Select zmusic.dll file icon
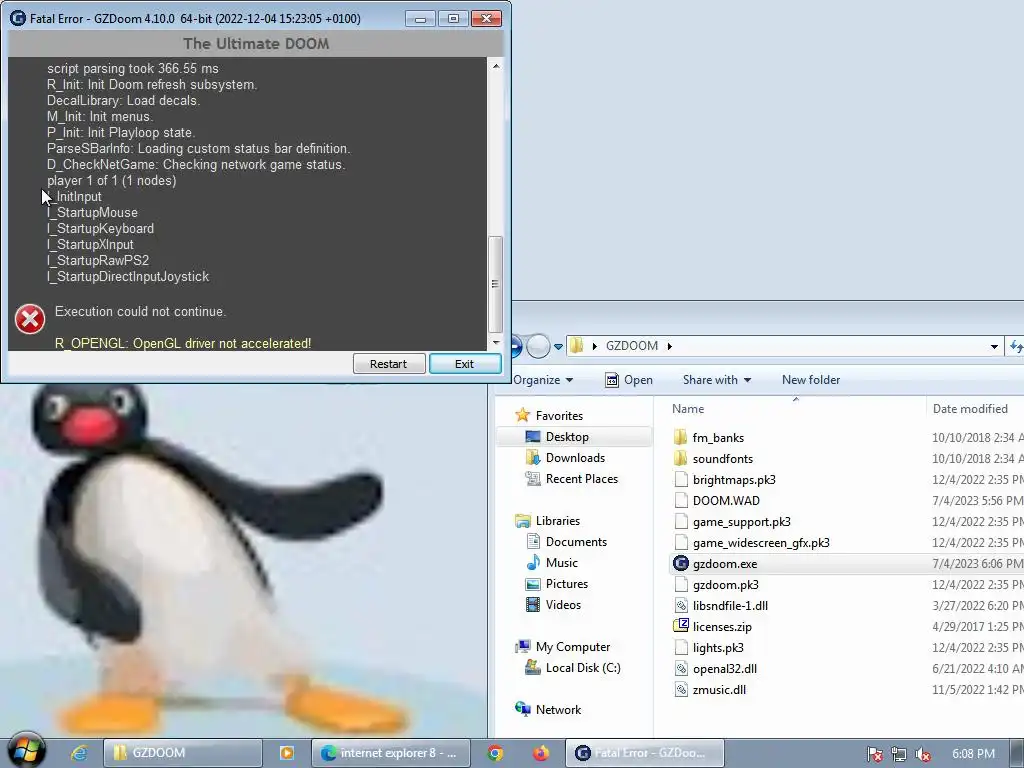The image size is (1024, 768). click(680, 689)
